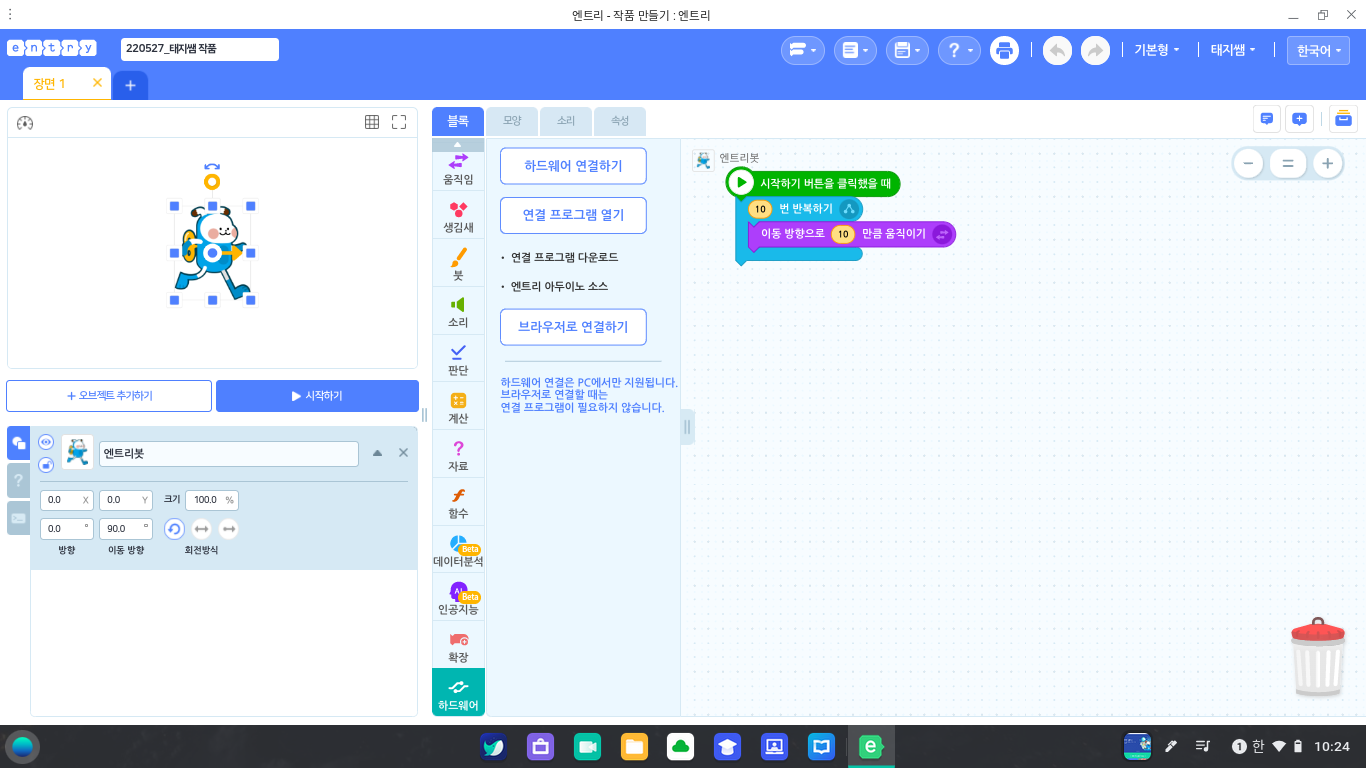Close the 장면 1 scene
1366x768 pixels.
point(97,83)
